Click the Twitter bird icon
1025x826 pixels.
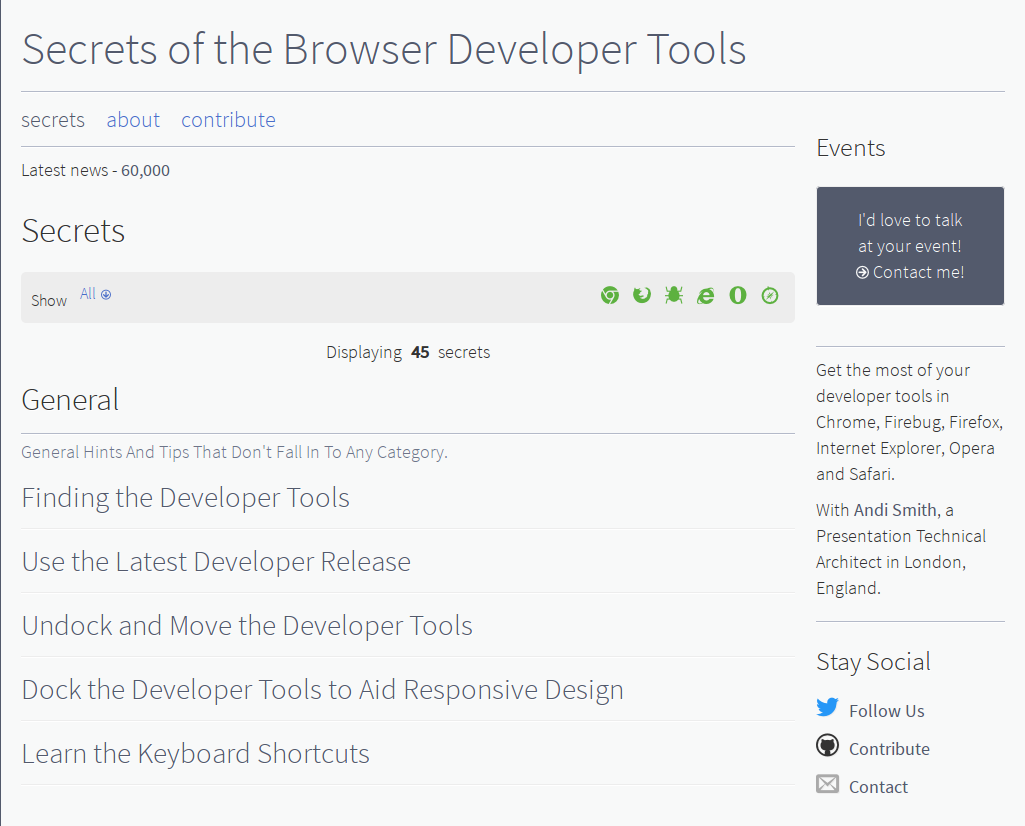point(827,708)
